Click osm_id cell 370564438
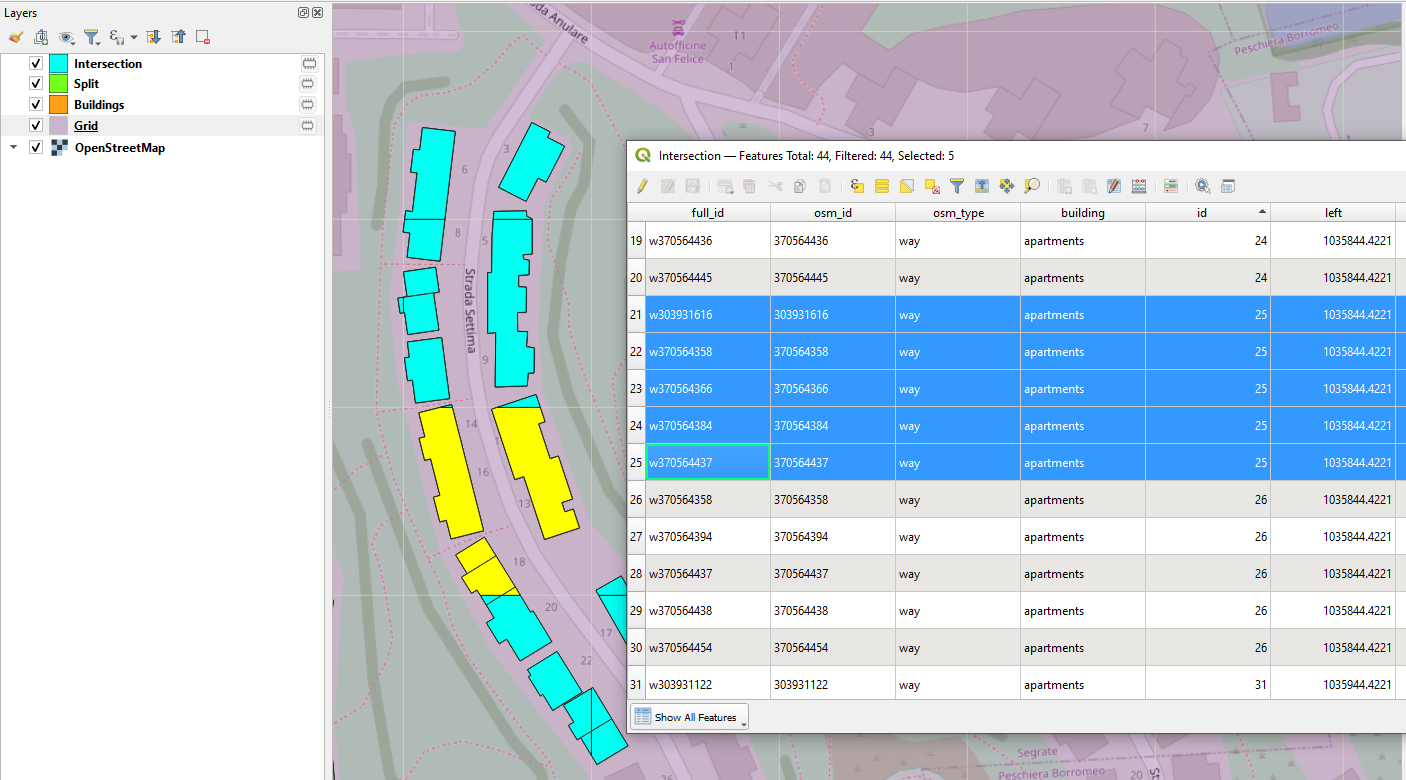 [833, 611]
